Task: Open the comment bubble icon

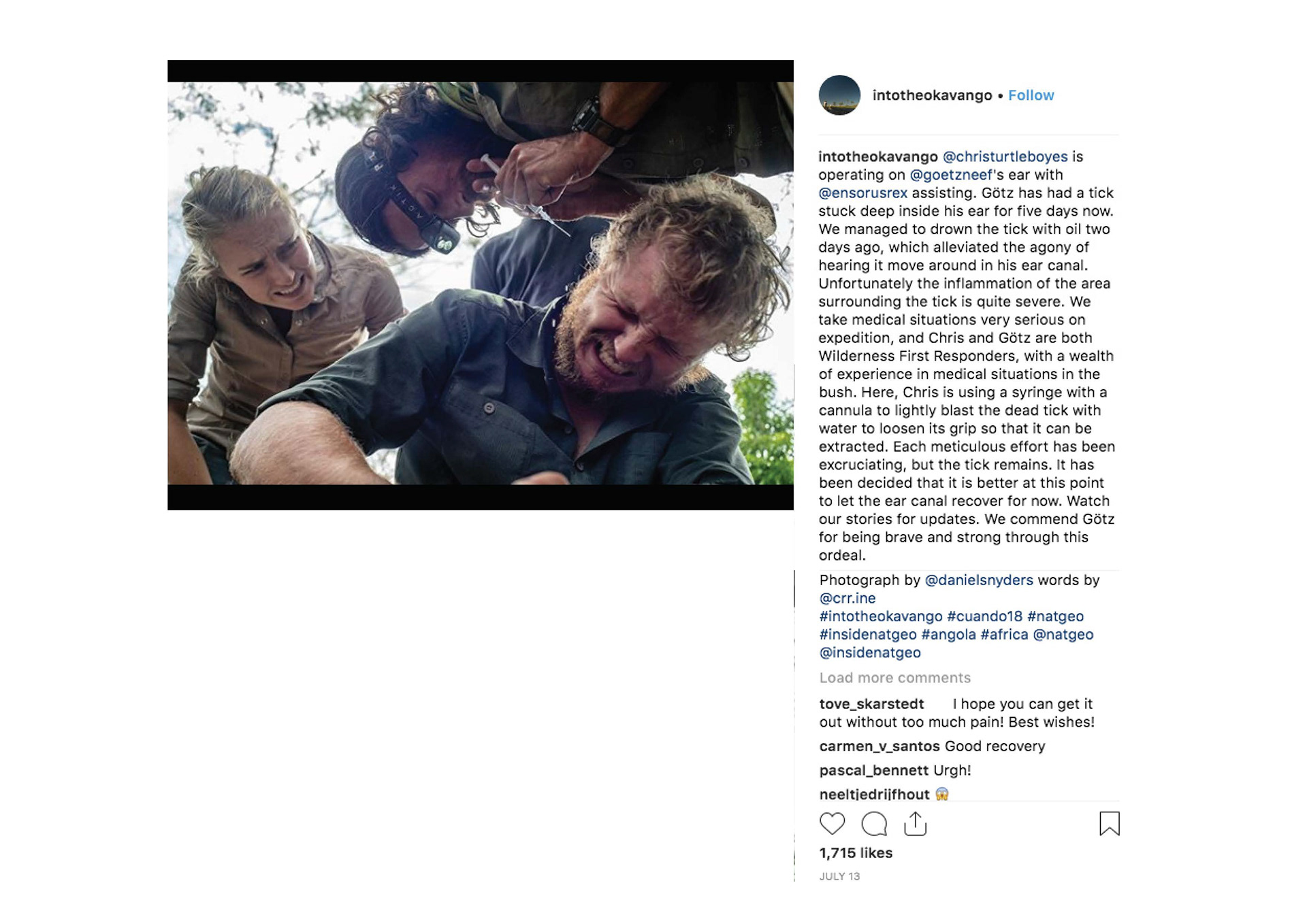Action: tap(874, 824)
